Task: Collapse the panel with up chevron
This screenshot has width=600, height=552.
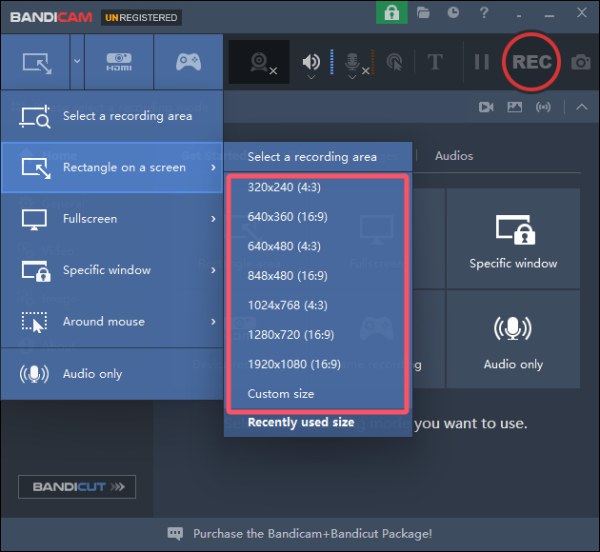Action: click(x=582, y=107)
